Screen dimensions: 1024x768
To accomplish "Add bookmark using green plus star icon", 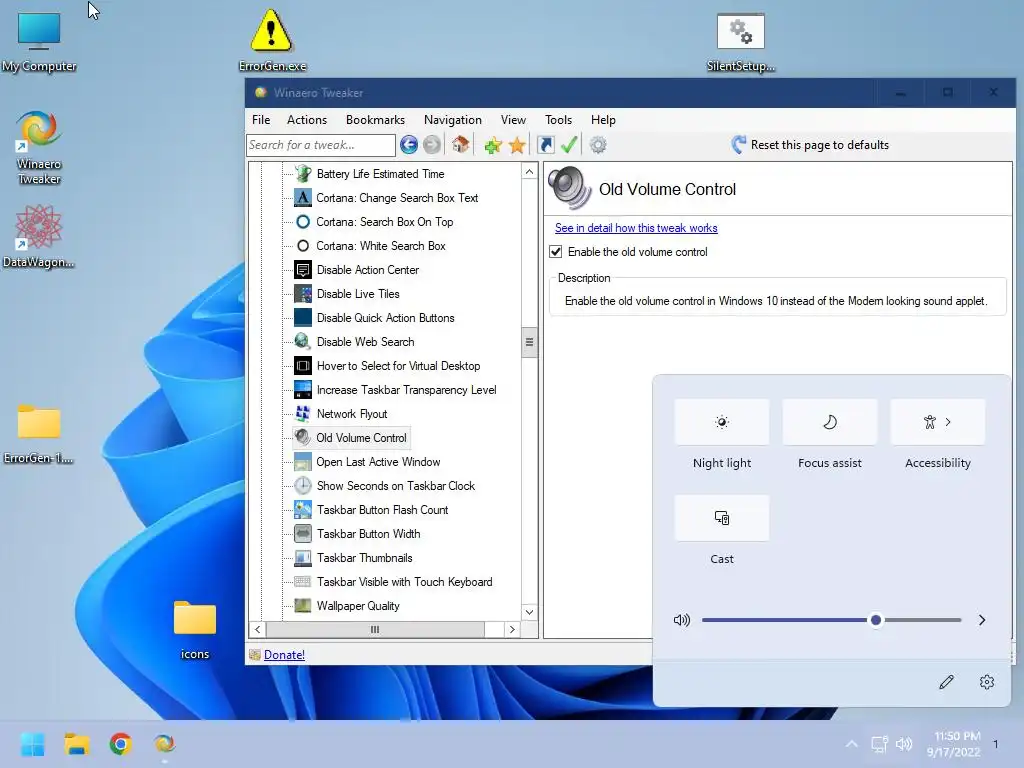I will (x=493, y=145).
